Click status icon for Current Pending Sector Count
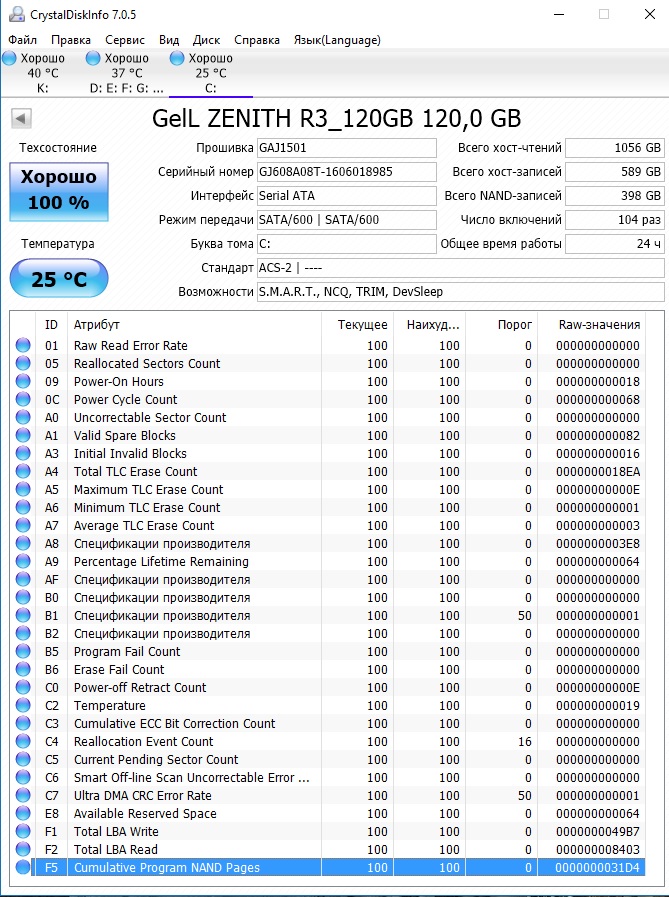 pos(23,759)
